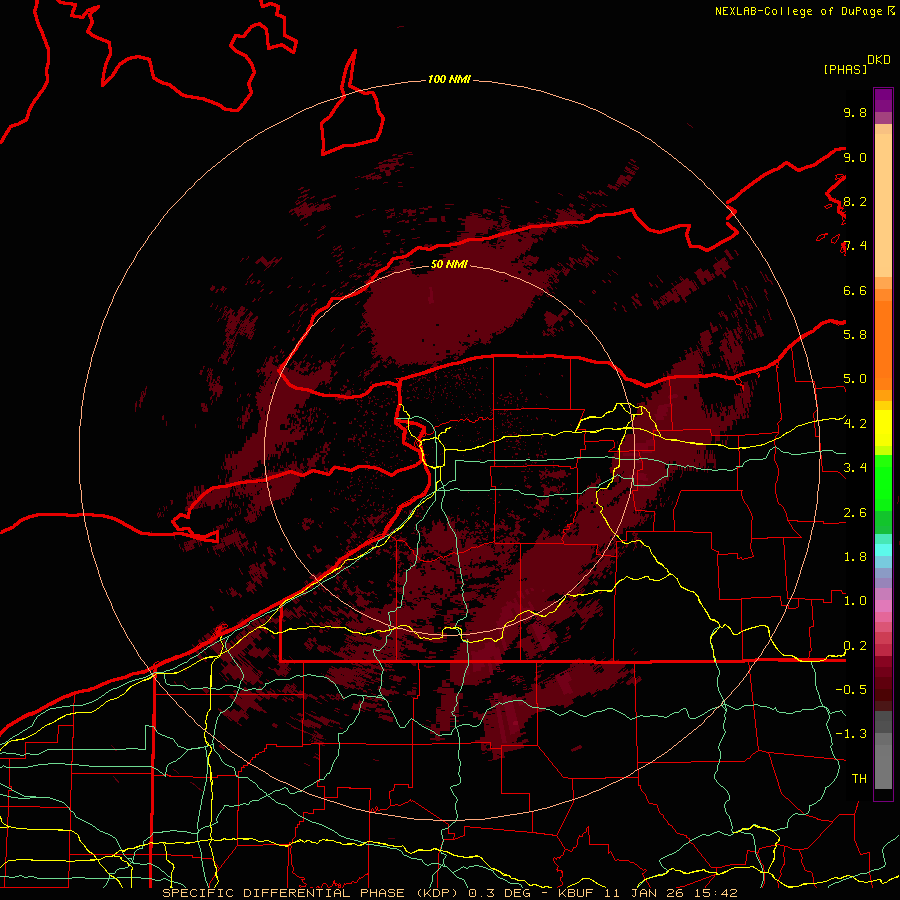Click the cyan segment of the color bar

[x=883, y=550]
